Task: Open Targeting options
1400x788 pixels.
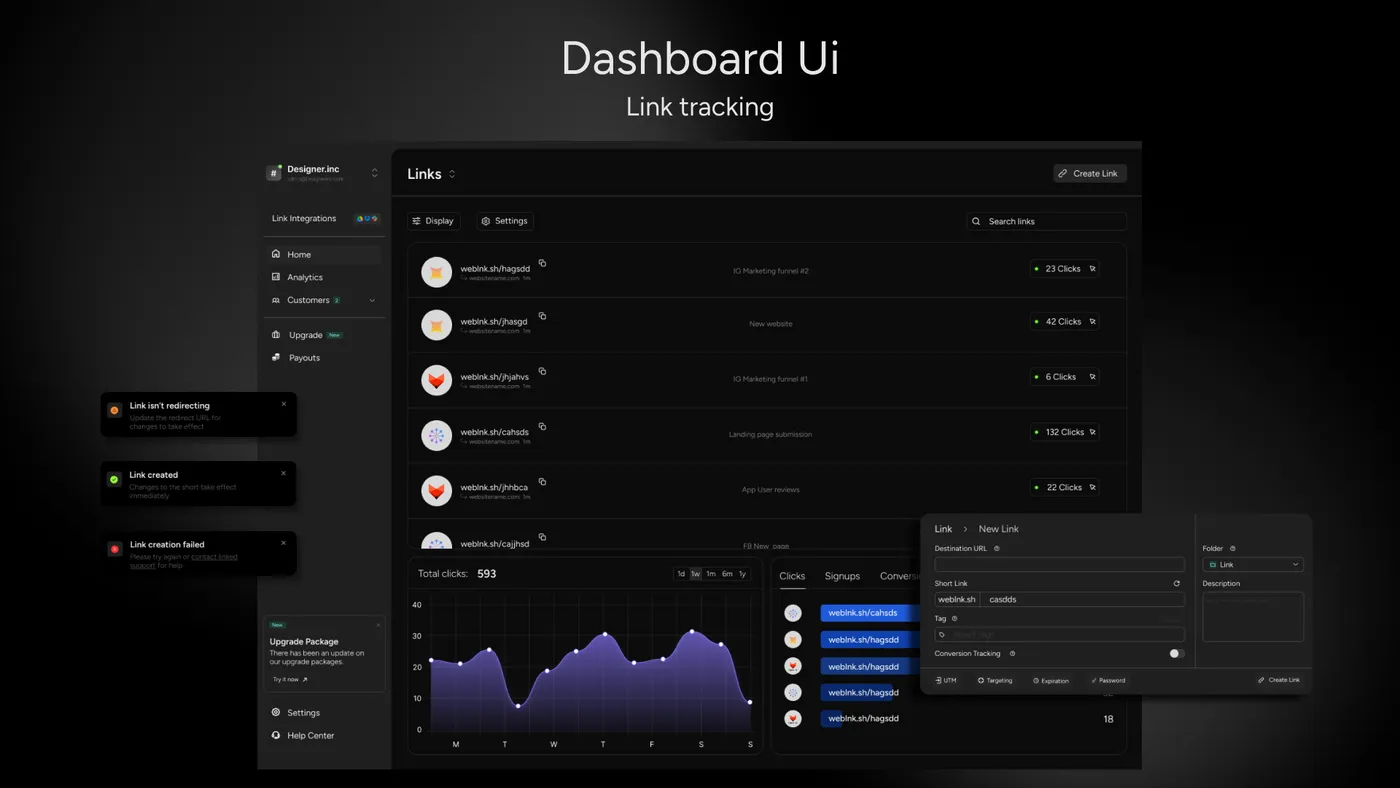Action: (x=995, y=680)
